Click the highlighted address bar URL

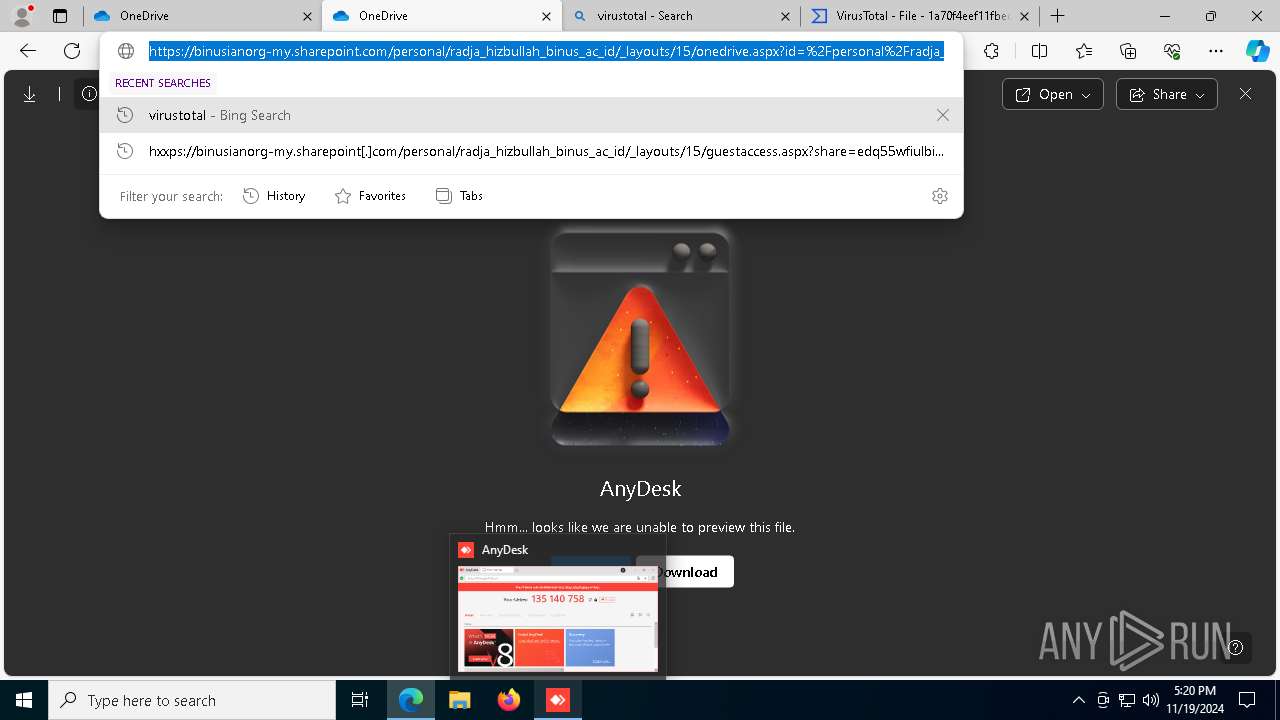click(546, 51)
